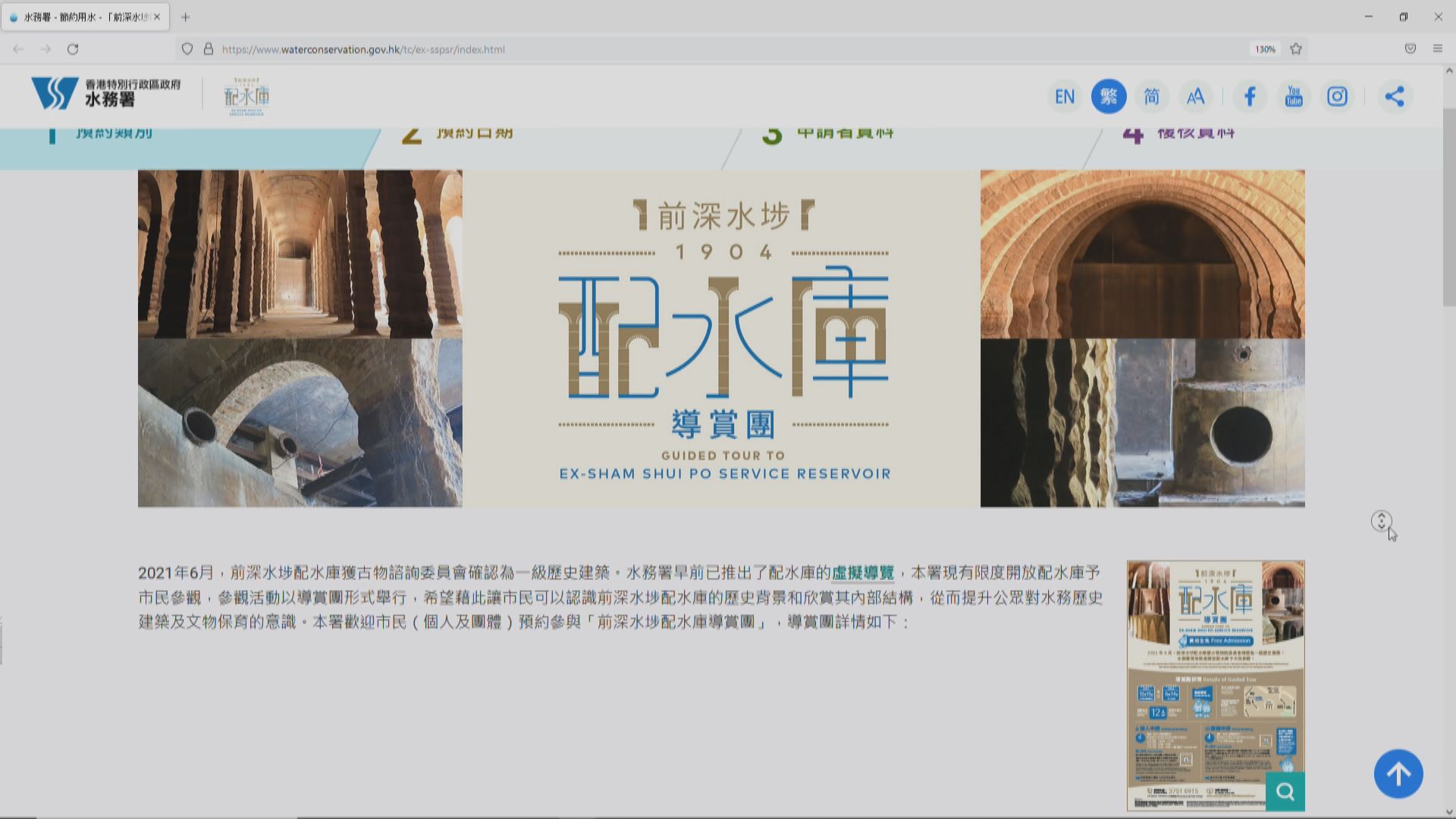Click the share icon in header
The width and height of the screenshot is (1456, 819).
click(x=1395, y=96)
